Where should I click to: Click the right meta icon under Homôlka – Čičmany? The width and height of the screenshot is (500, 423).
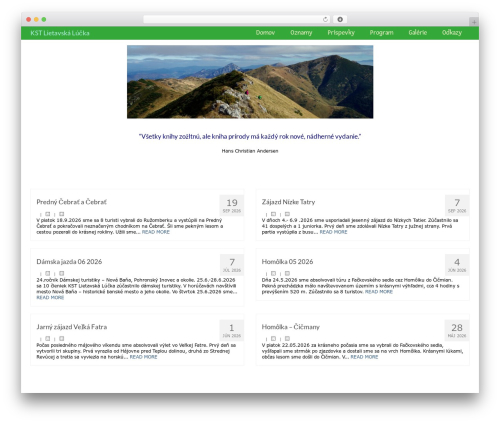(x=287, y=339)
